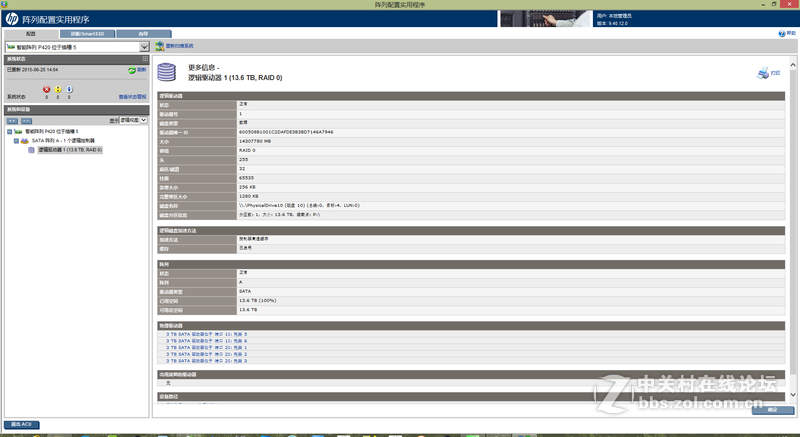The height and width of the screenshot is (437, 800).
Task: Click the fault tolerance value RAID 0
Action: click(x=247, y=150)
